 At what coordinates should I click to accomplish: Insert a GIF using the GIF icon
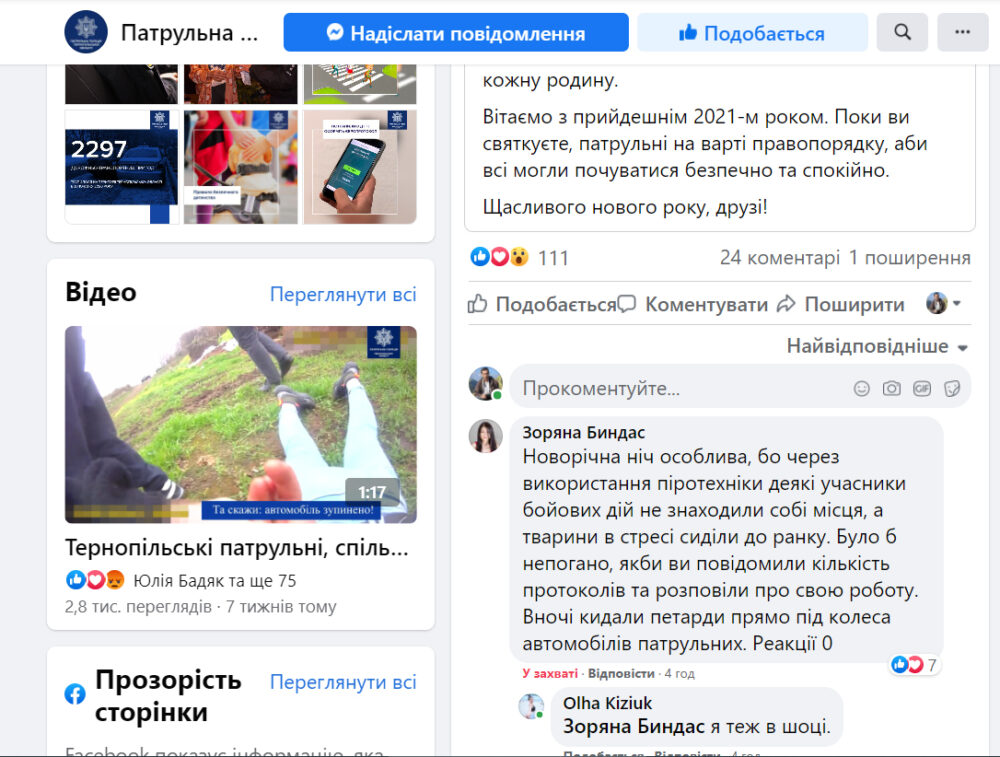[922, 388]
